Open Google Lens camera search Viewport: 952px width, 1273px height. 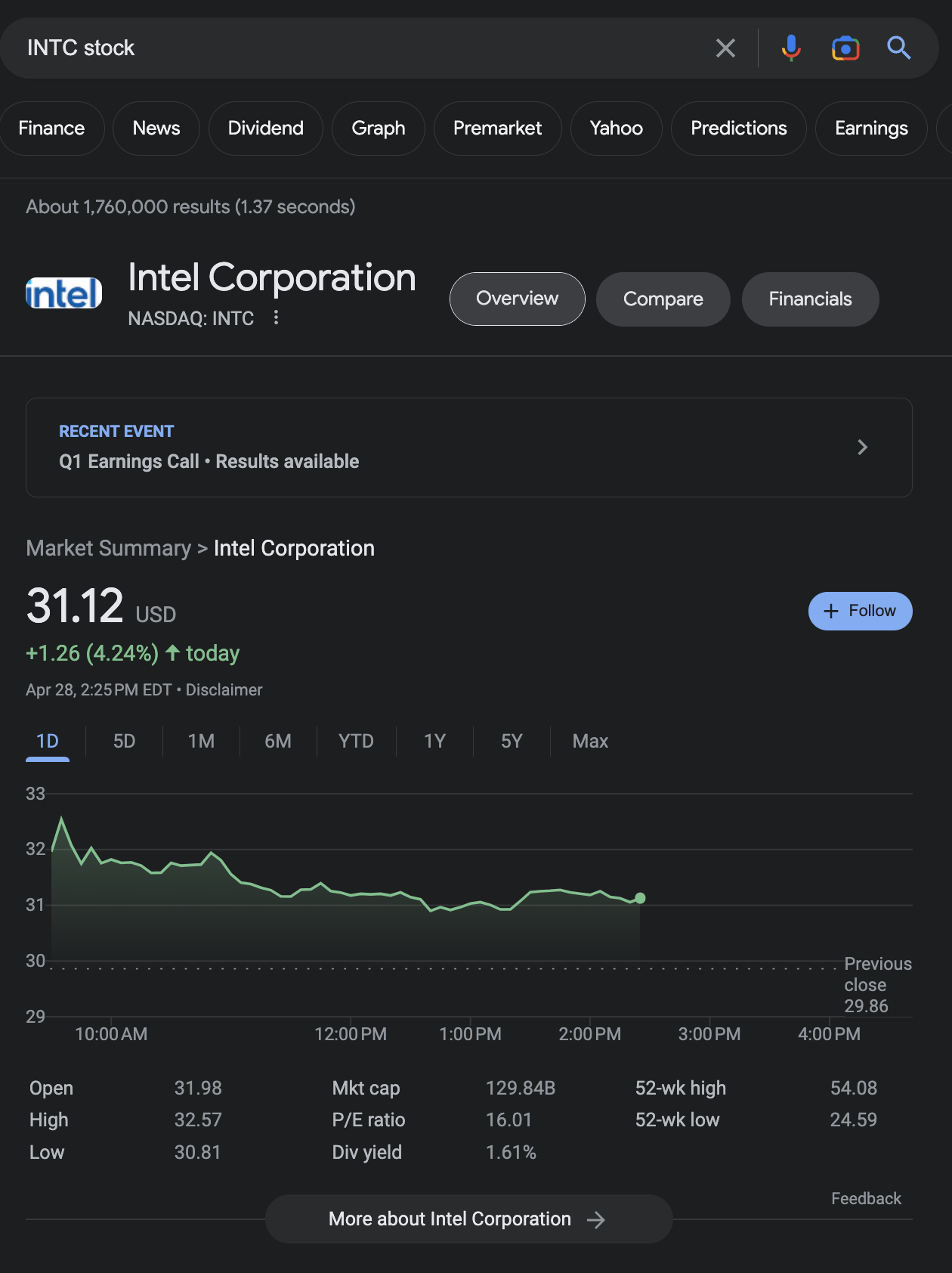[845, 48]
